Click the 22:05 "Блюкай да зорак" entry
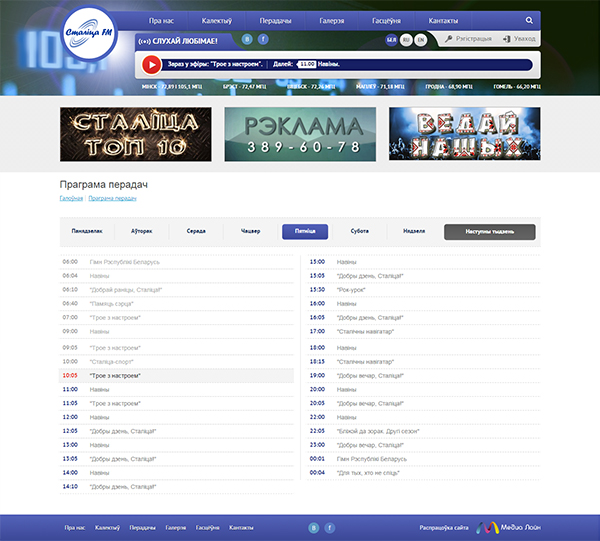Screen dimensions: 600x541 click(424, 431)
